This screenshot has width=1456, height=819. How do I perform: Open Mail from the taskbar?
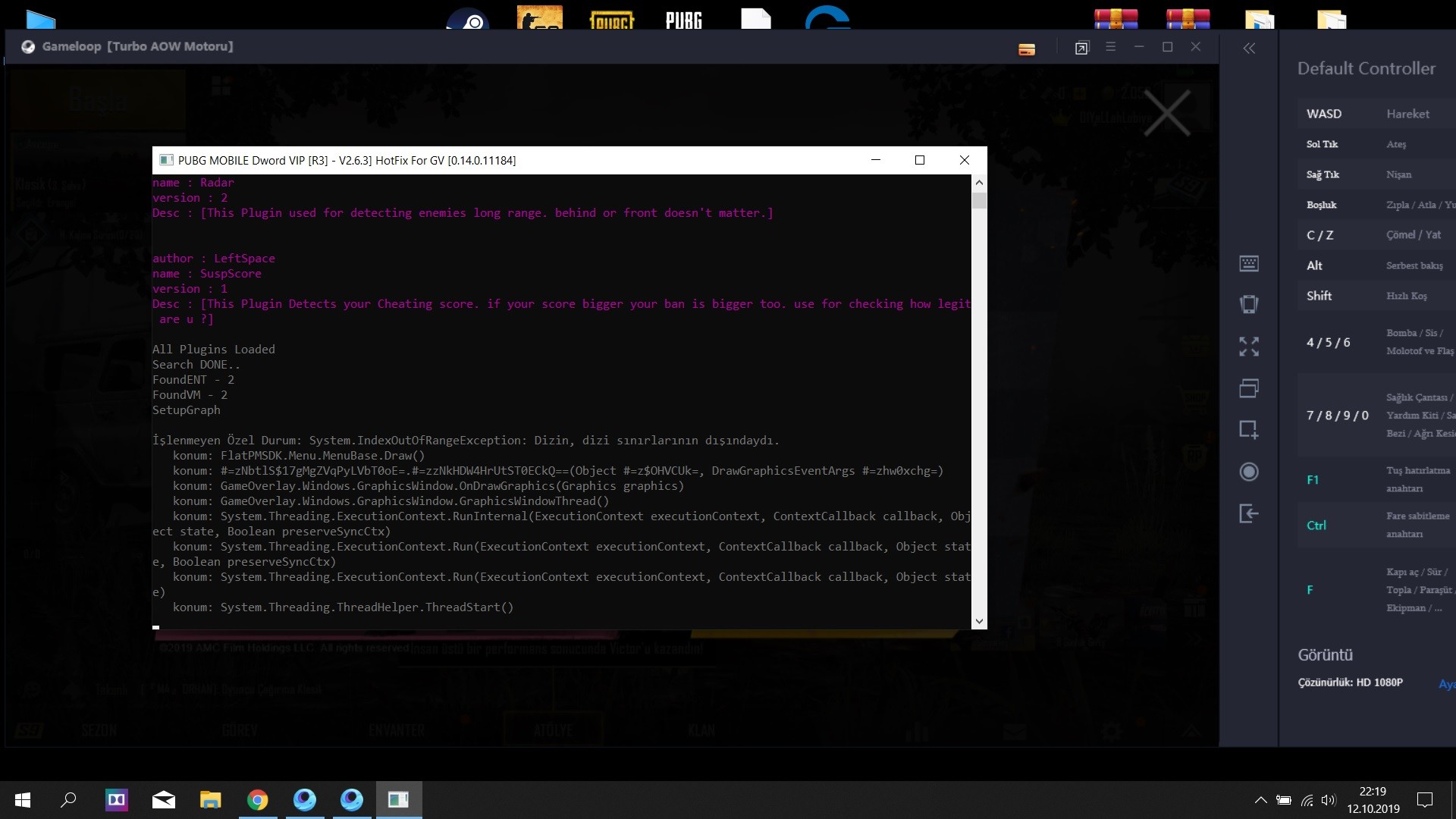tap(164, 800)
